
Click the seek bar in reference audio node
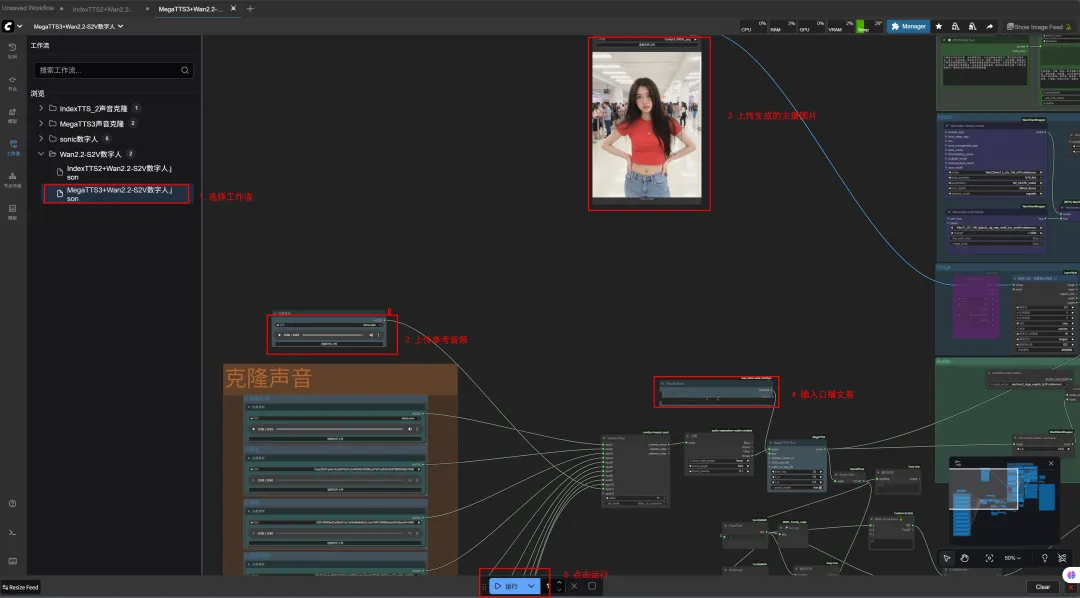333,335
